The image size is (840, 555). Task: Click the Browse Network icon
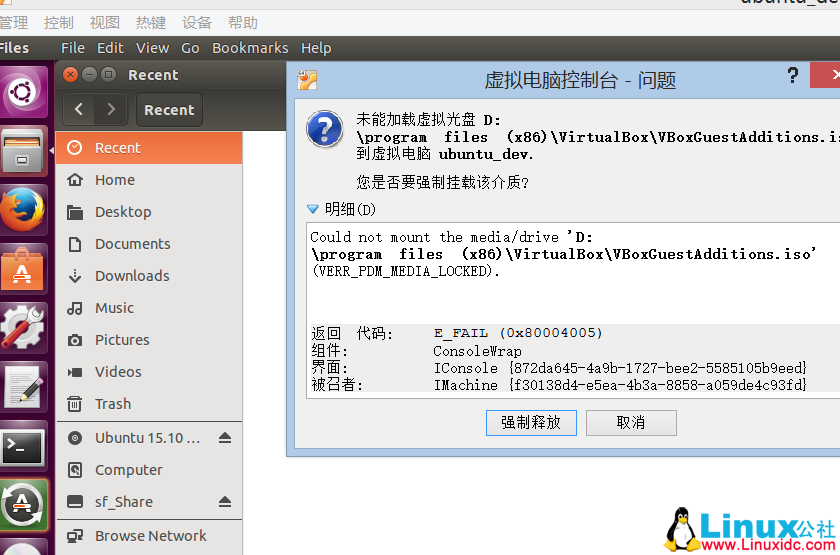[x=74, y=536]
